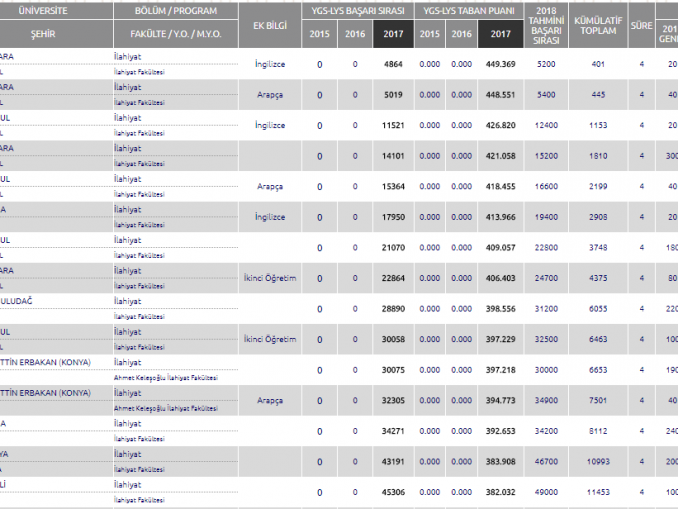
Task: Select 2017 tab under YGS-LYS BAŞARI SIRASI
Action: pyautogui.click(x=392, y=34)
